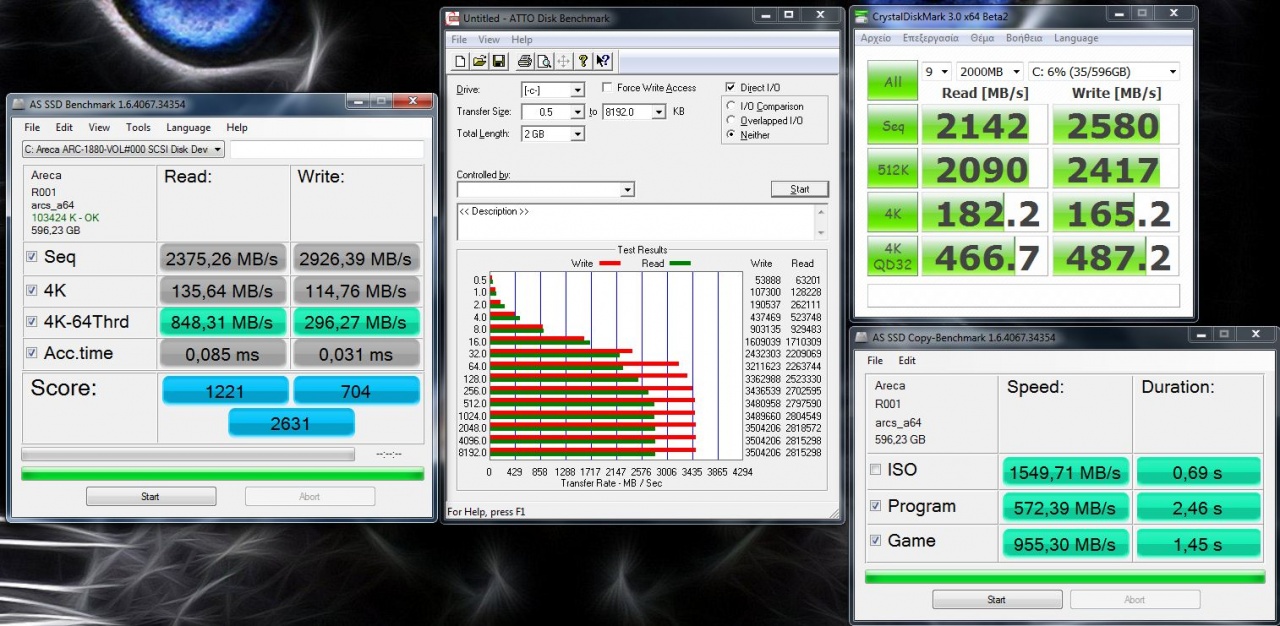Click the Start button in ATTO Disk Benchmark

(x=800, y=189)
